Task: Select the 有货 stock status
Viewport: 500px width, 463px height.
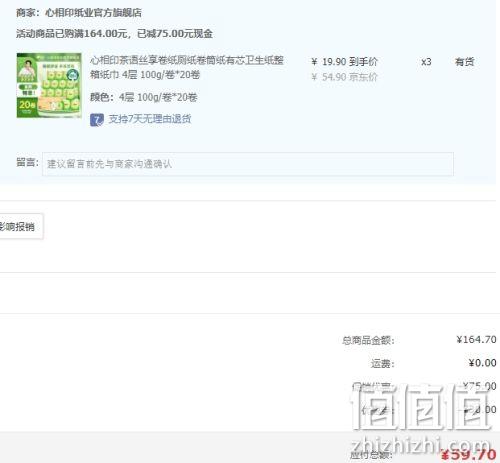Action: (x=465, y=62)
